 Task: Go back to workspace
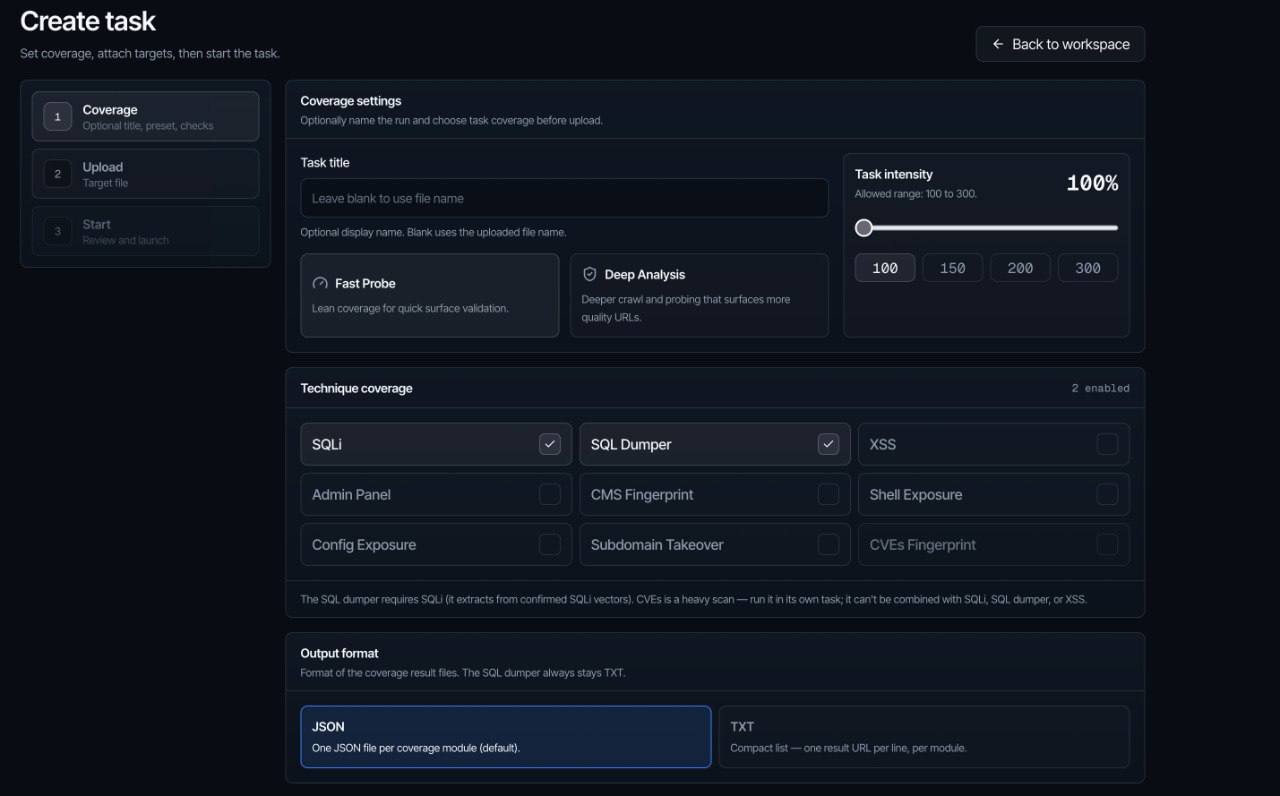[x=1060, y=44]
